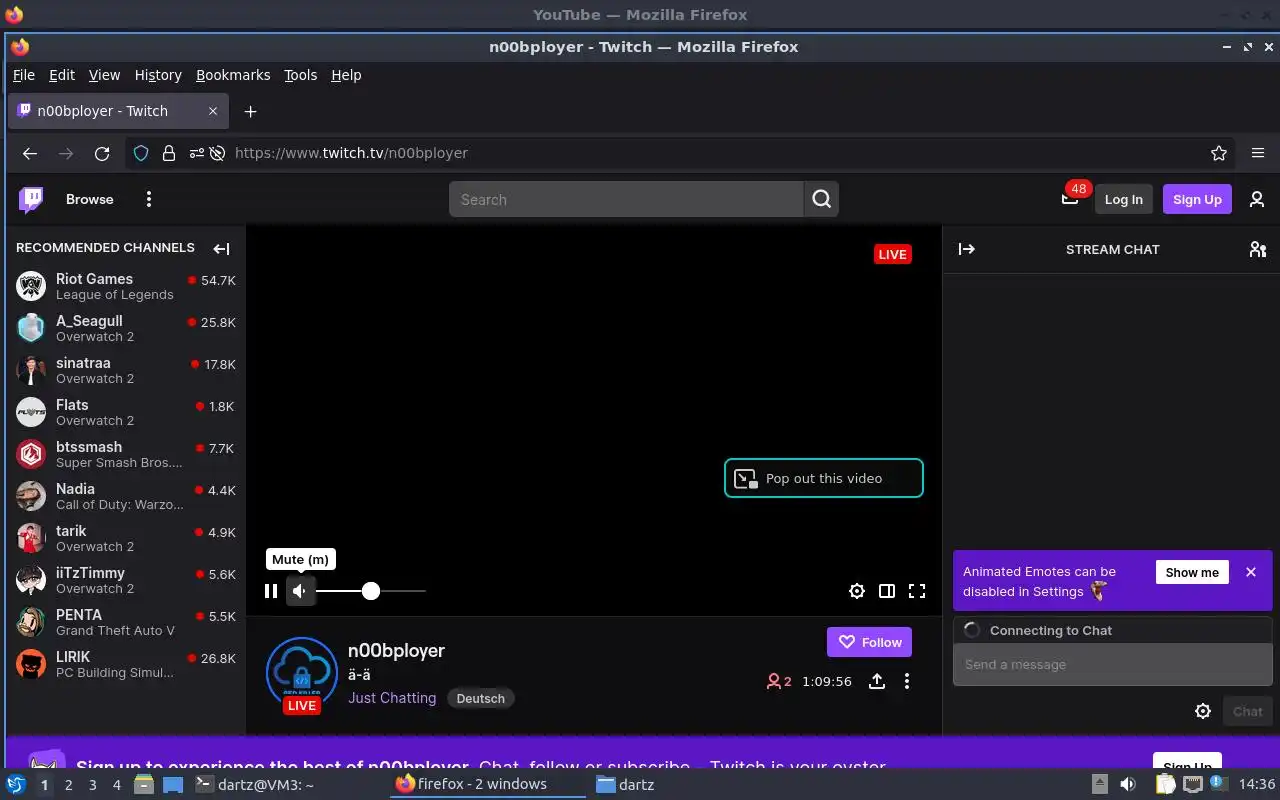The width and height of the screenshot is (1280, 800).
Task: Open chat settings gear icon
Action: (1203, 711)
